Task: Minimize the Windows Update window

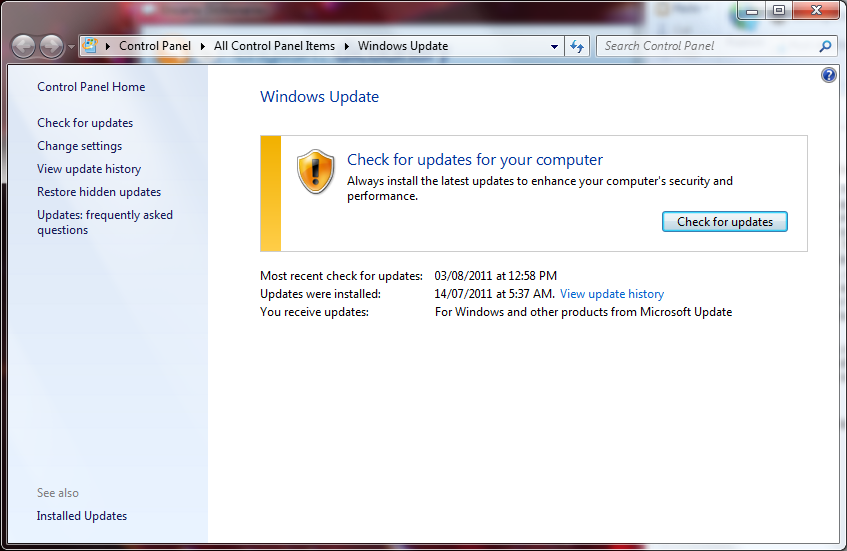Action: (752, 10)
